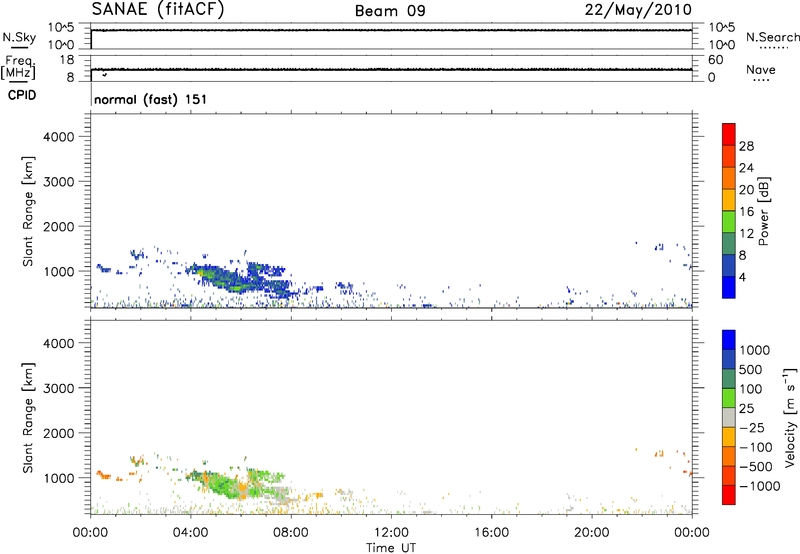Viewport: 800px width, 554px height.
Task: Click the Power [dB] color bar label
Action: 763,211
